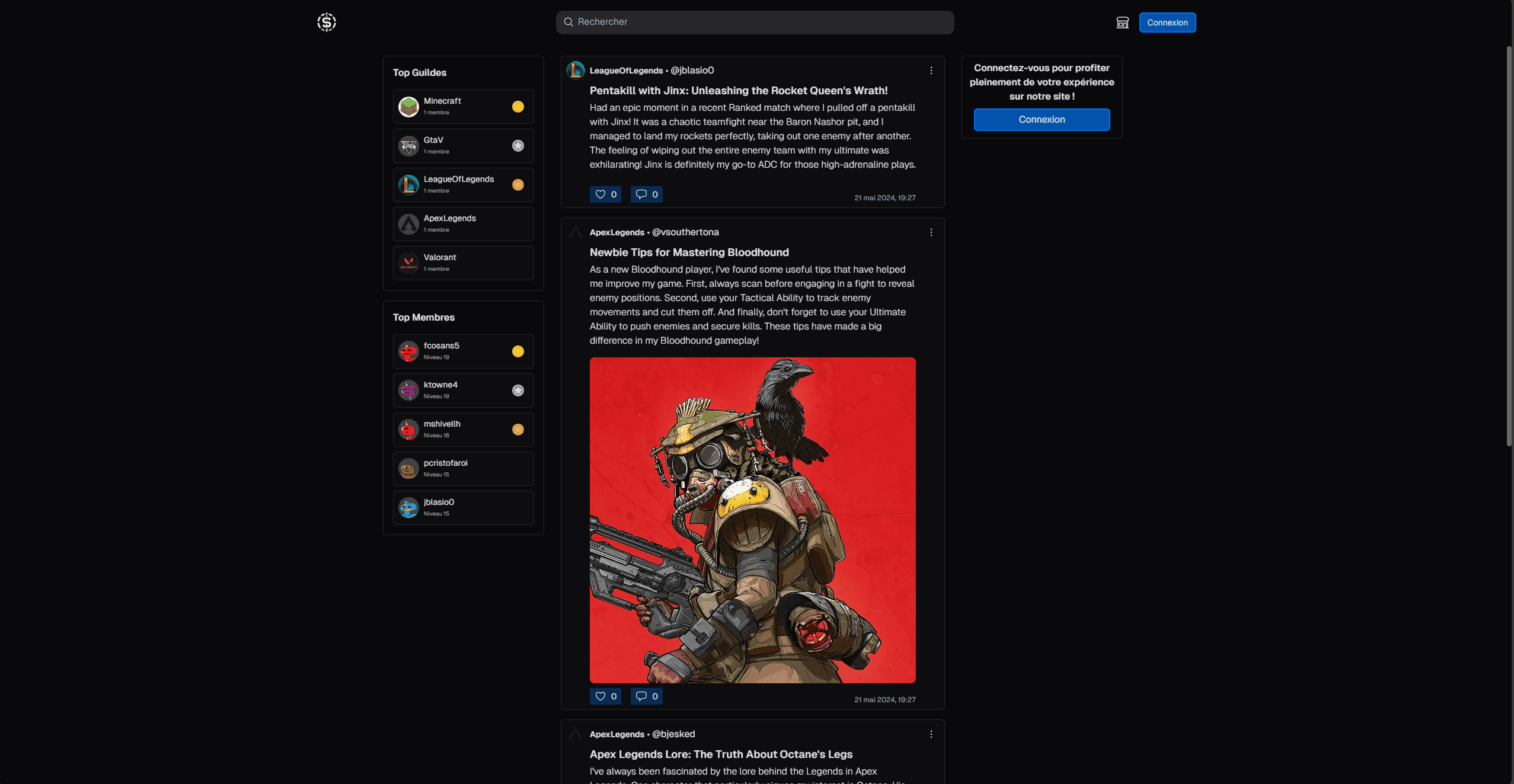This screenshot has width=1514, height=784.
Task: Open pcristofaroi's profile
Action: [x=463, y=469]
